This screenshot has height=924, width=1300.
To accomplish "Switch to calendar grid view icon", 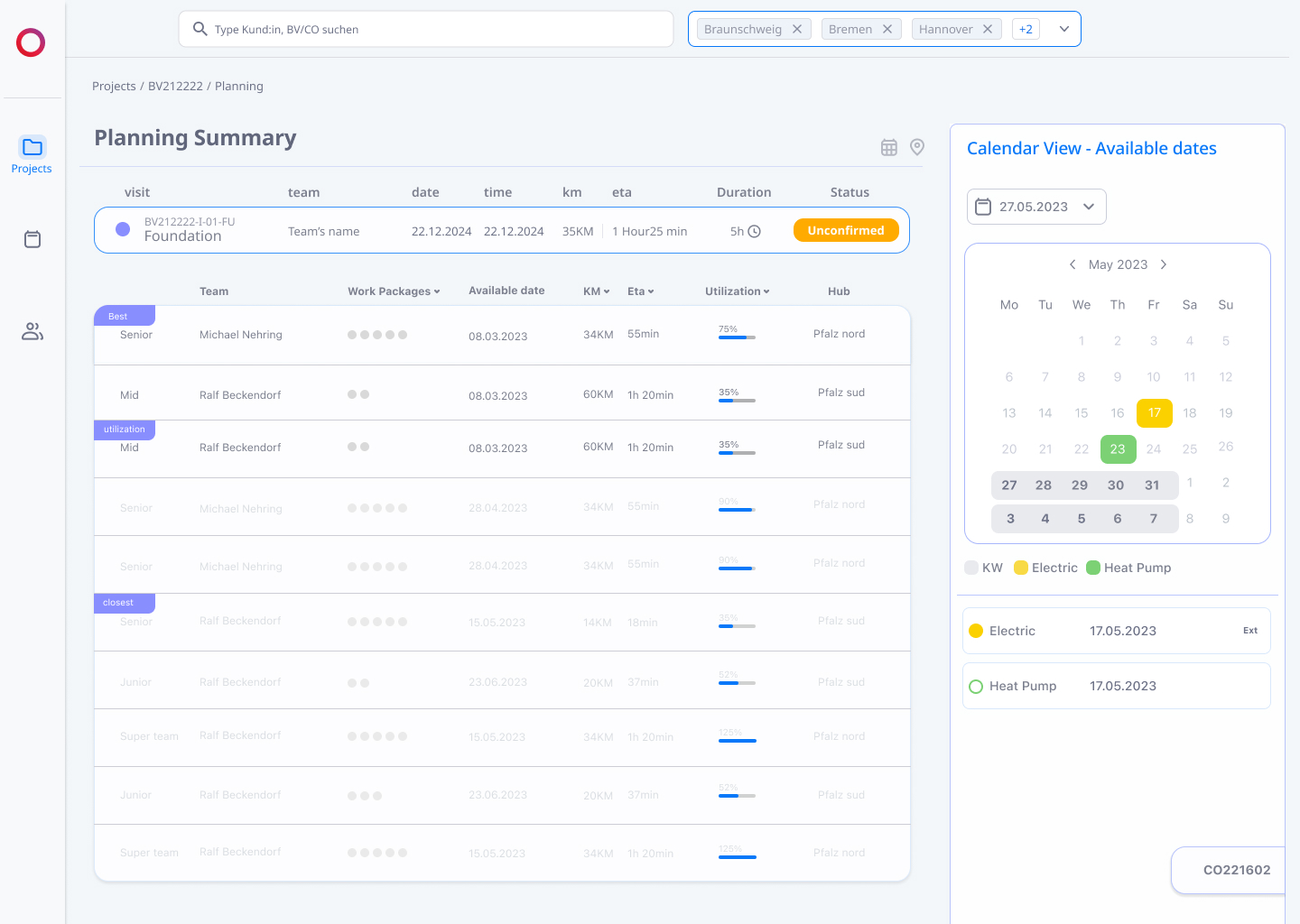I will coord(889,147).
